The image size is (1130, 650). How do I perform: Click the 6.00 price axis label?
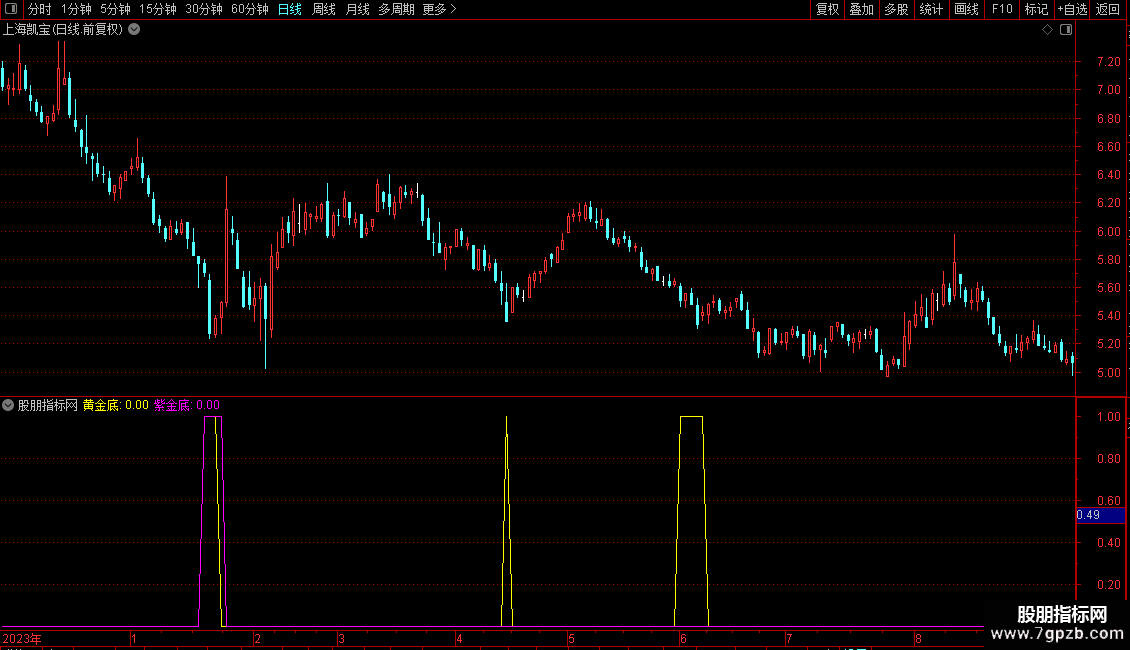tap(1108, 231)
